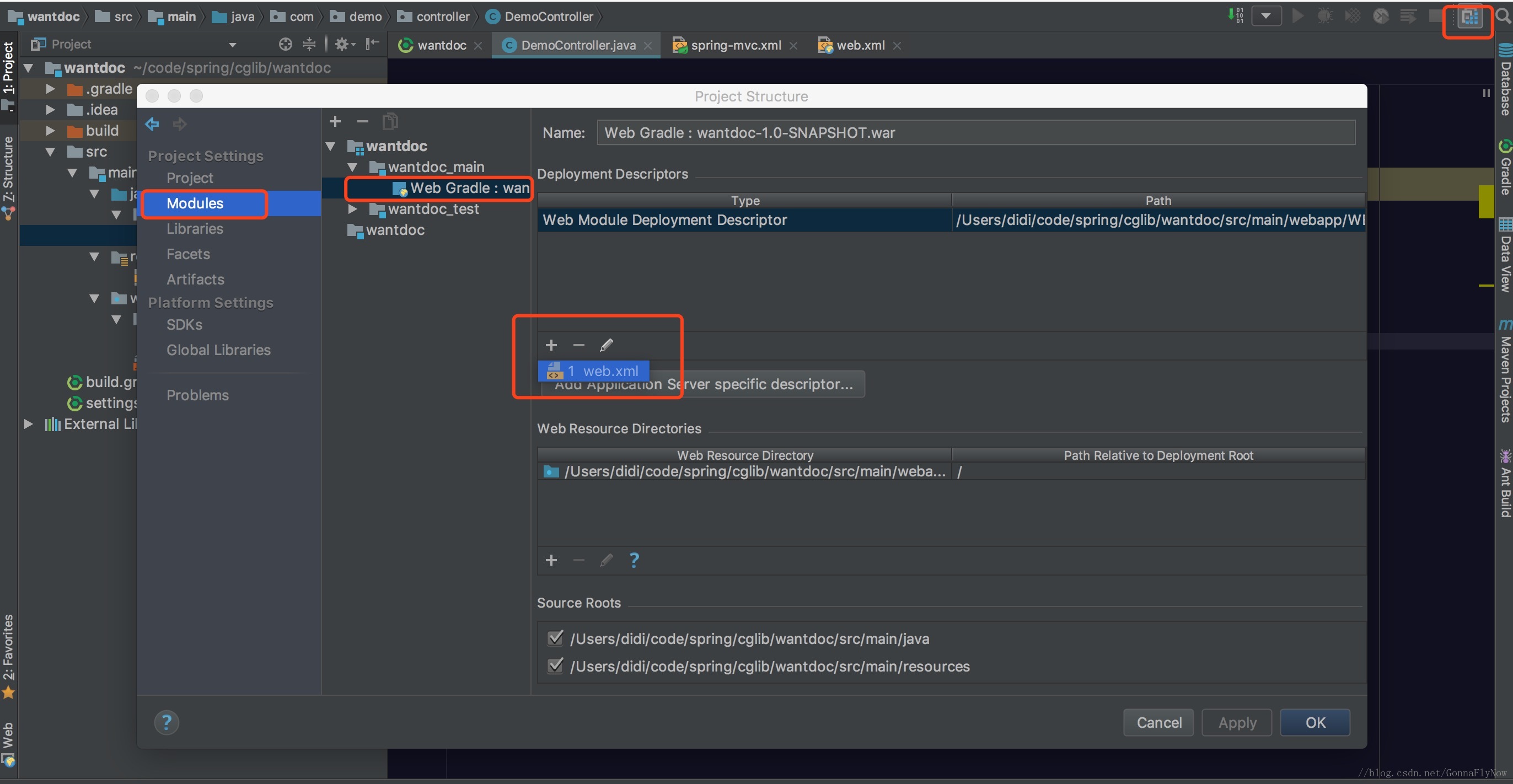The height and width of the screenshot is (784, 1513).
Task: Open Database tool window on right edge
Action: click(x=1505, y=80)
